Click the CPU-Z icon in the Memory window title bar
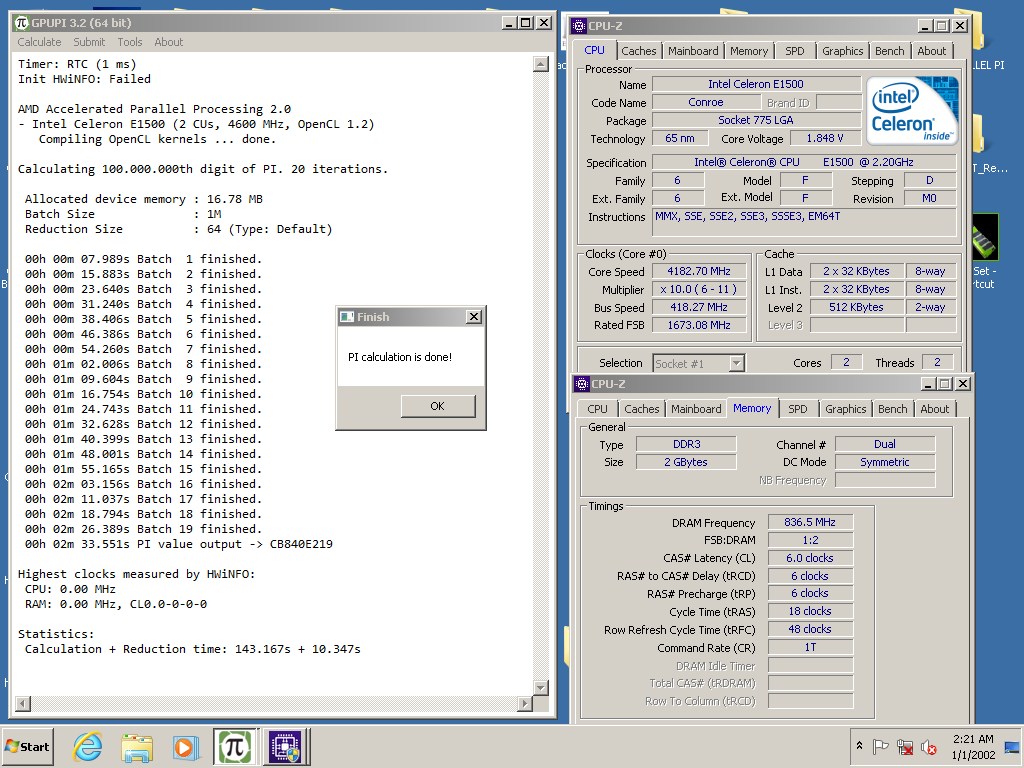The image size is (1024, 768). click(x=581, y=384)
